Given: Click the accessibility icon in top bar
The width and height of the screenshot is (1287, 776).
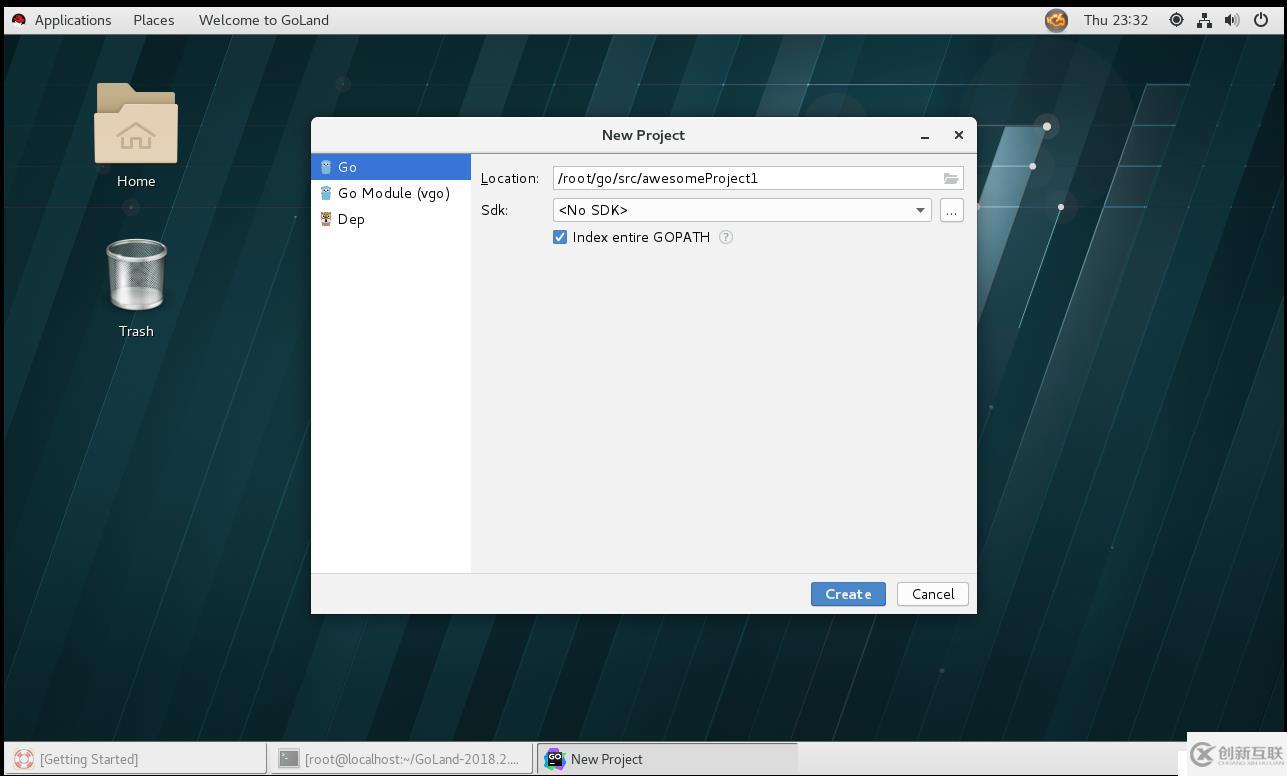Looking at the screenshot, I should [x=1176, y=20].
